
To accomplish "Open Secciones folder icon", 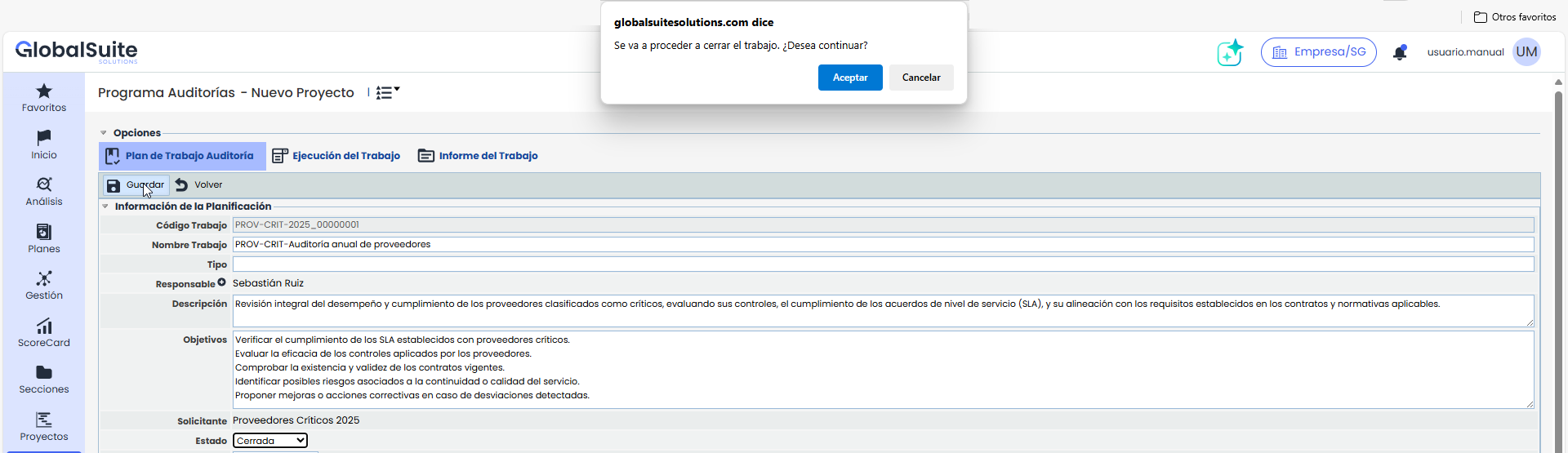I will 44,373.
